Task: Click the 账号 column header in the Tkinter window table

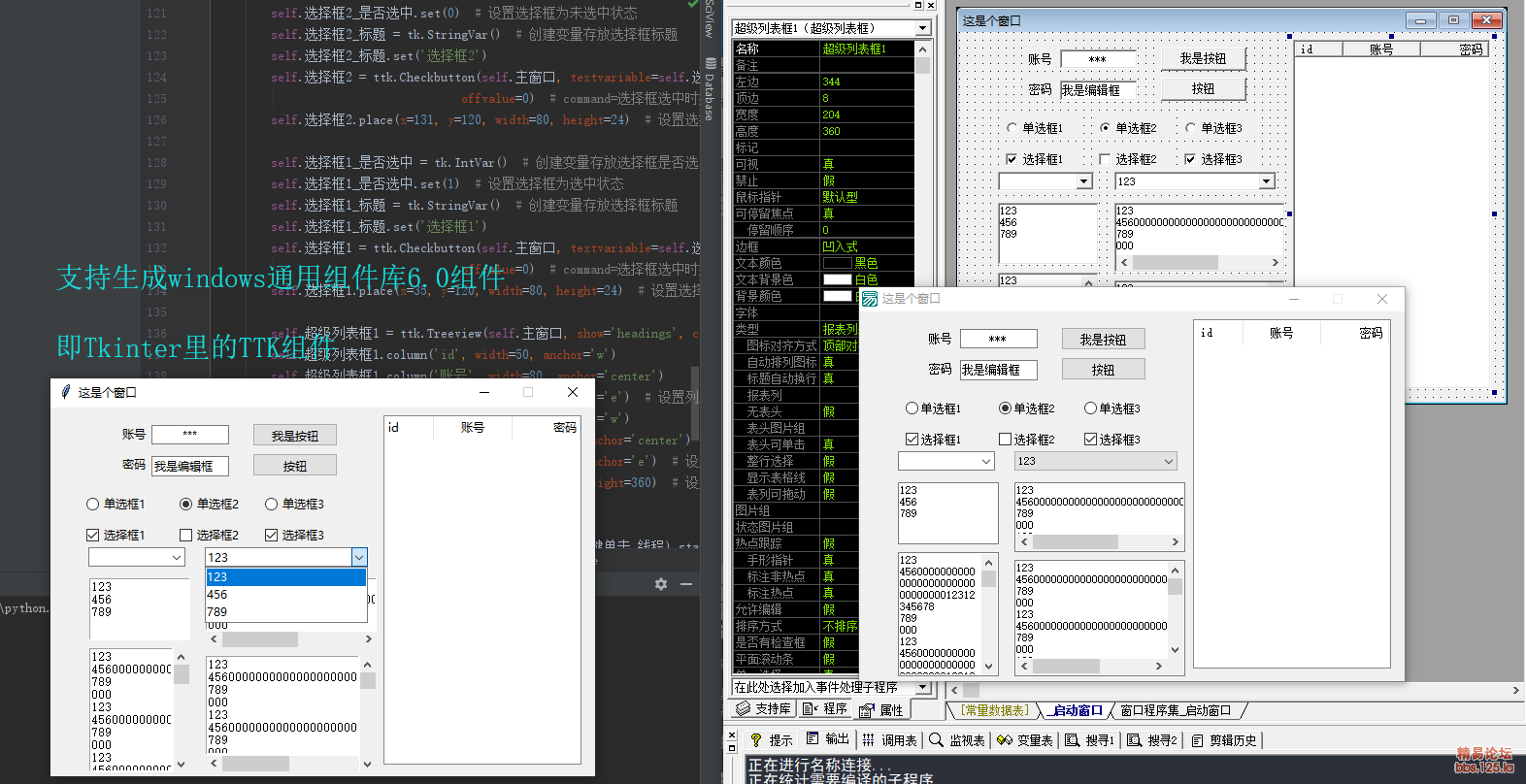Action: pos(473,428)
